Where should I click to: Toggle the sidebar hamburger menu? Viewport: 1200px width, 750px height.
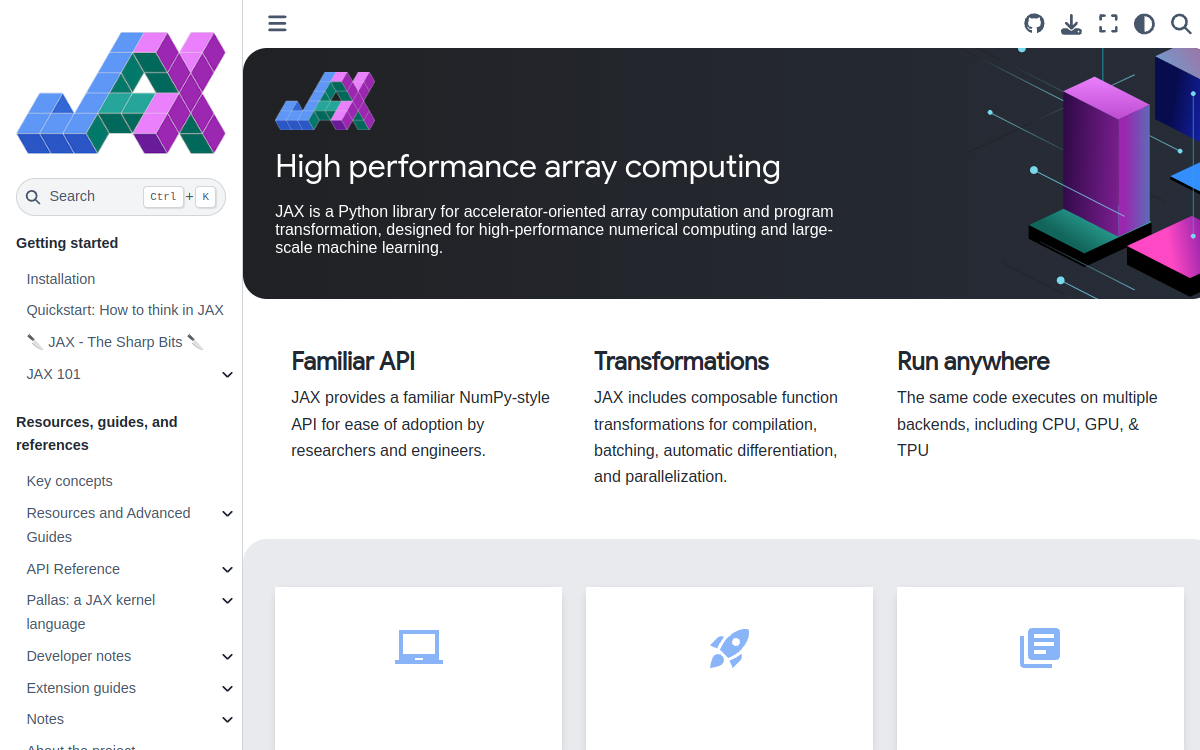[277, 23]
